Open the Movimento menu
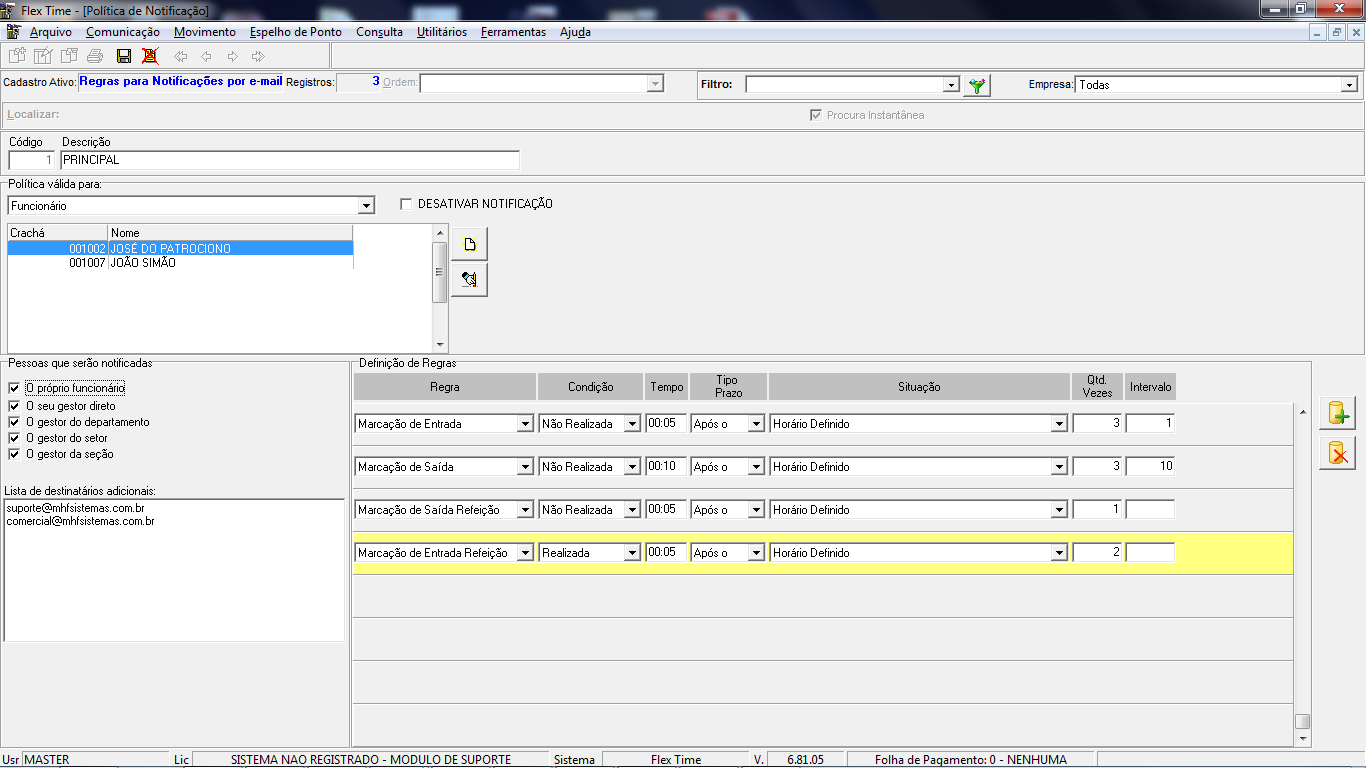This screenshot has height=768, width=1366. pos(205,32)
